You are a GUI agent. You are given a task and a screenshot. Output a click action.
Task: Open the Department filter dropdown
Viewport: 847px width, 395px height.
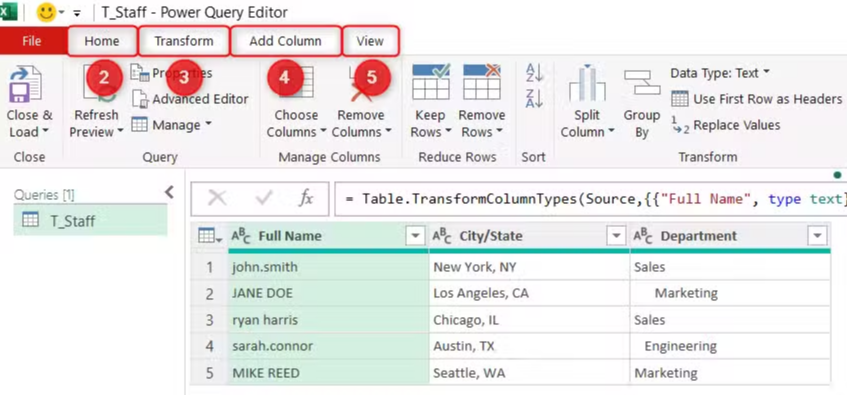coord(817,236)
